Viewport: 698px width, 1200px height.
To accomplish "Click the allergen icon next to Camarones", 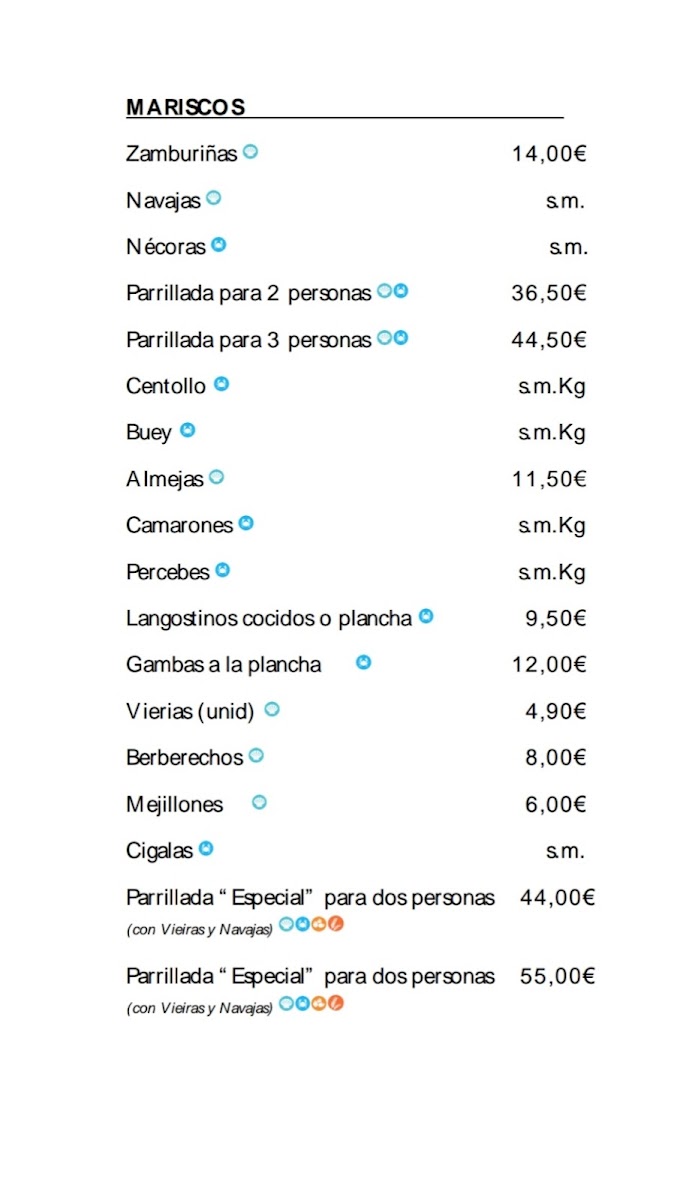I will (245, 523).
